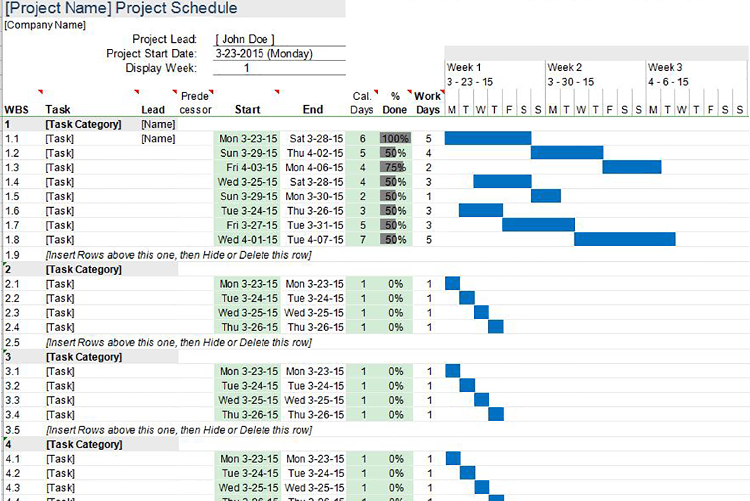Select end date Mon 4-06-15 in row 1.3
The height and width of the screenshot is (501, 750).
pyautogui.click(x=313, y=167)
